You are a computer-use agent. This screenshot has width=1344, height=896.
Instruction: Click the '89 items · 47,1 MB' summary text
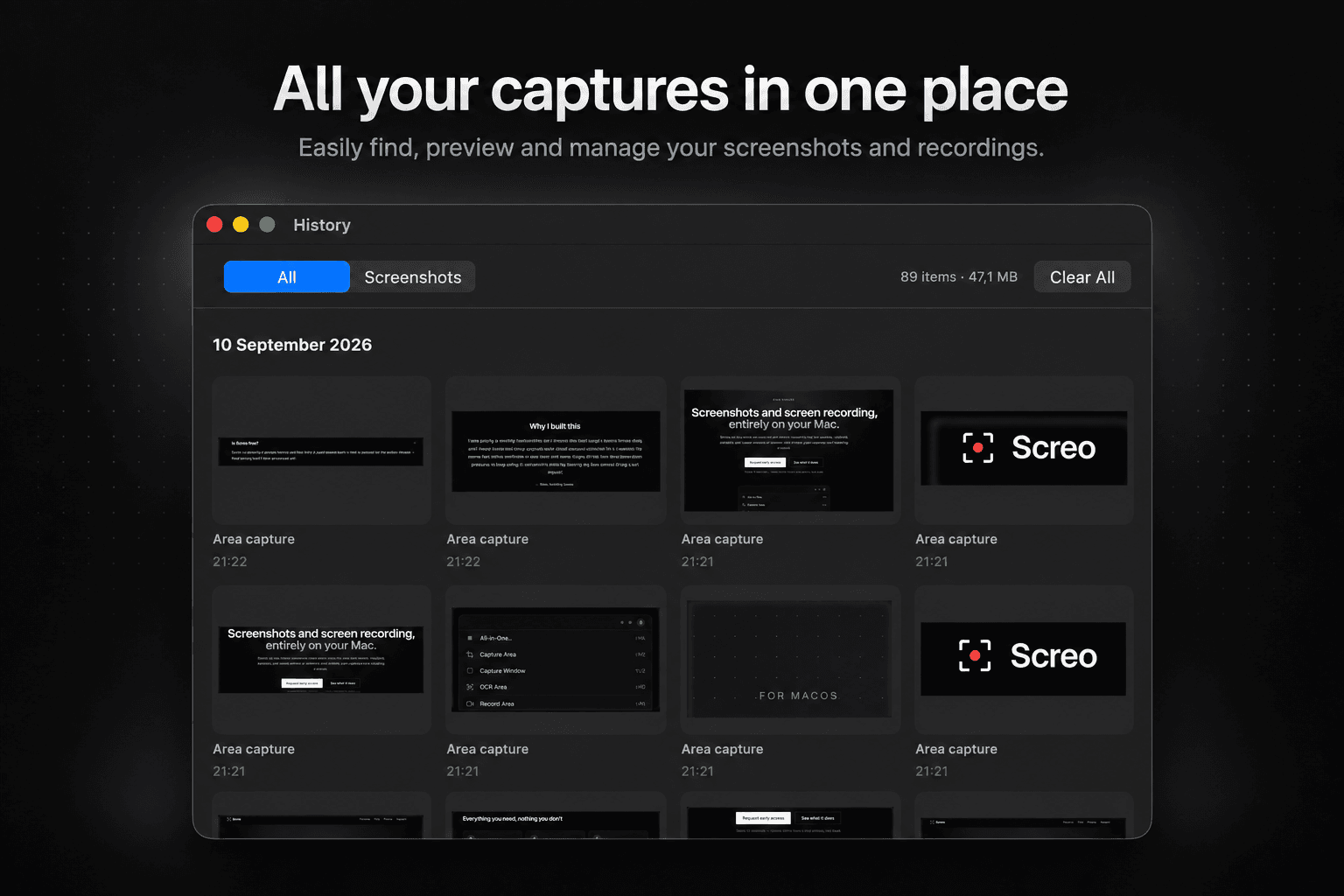(959, 276)
